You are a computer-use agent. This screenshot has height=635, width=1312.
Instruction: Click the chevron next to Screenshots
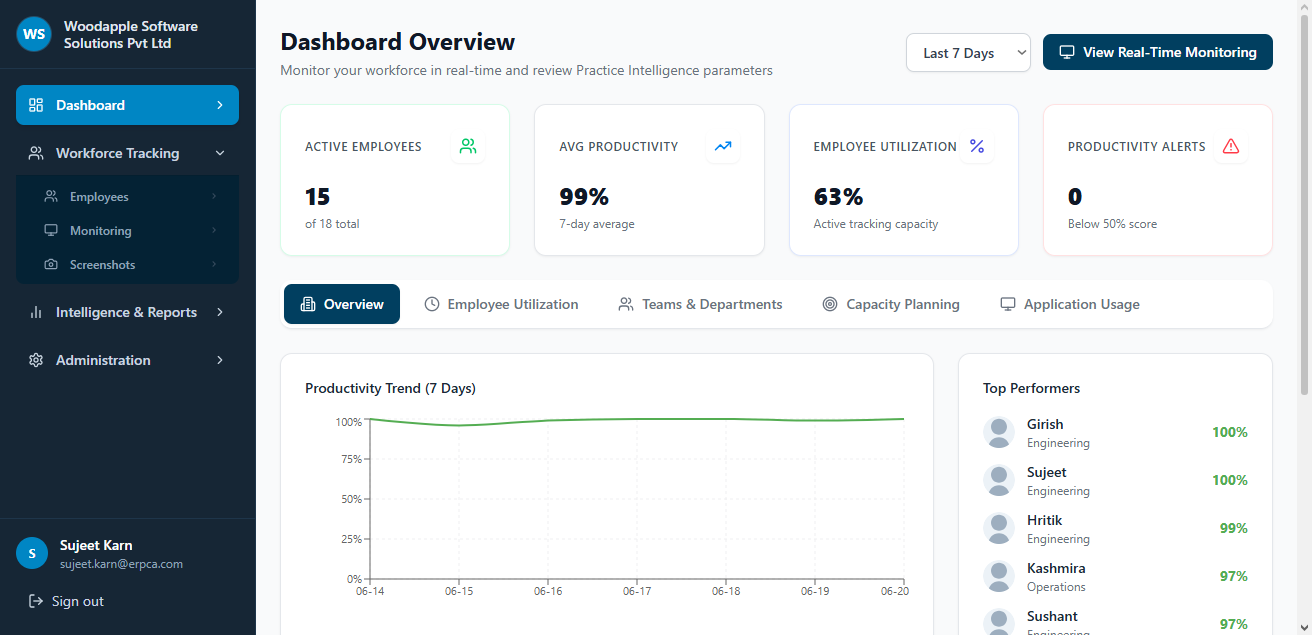click(x=214, y=265)
